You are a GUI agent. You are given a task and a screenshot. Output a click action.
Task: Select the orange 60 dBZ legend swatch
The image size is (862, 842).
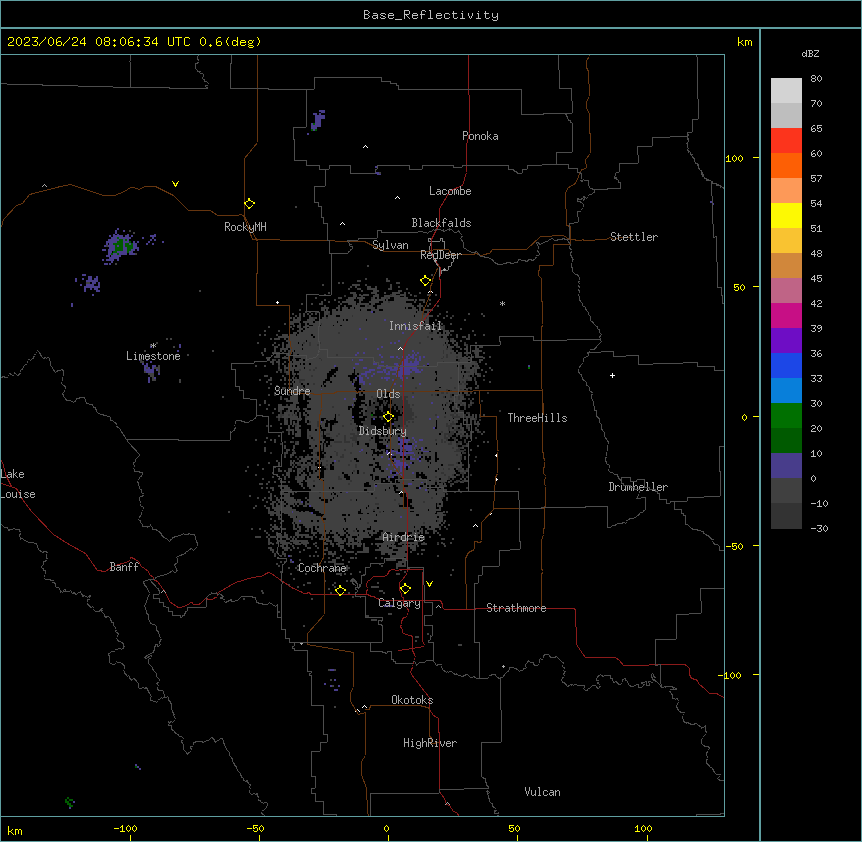(786, 165)
